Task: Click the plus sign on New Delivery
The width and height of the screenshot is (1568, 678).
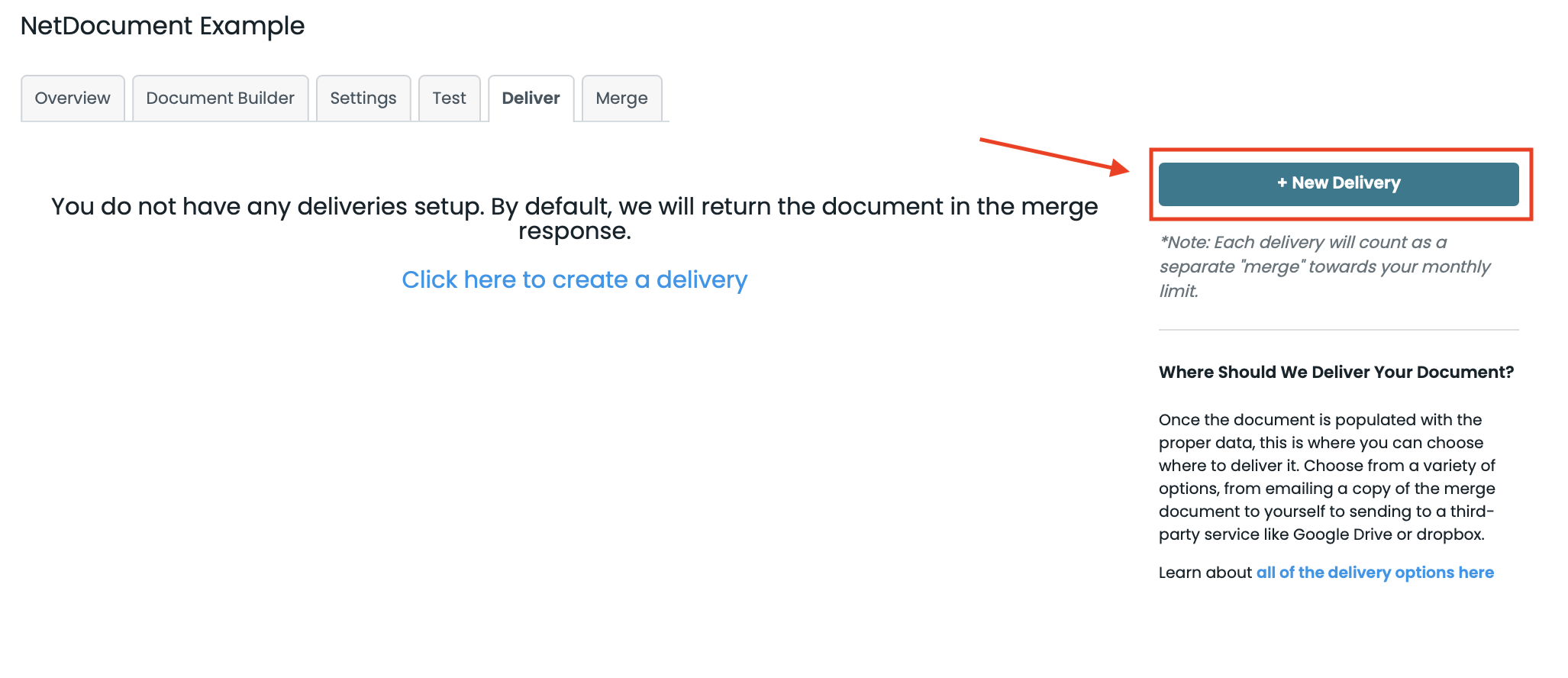Action: point(1282,183)
